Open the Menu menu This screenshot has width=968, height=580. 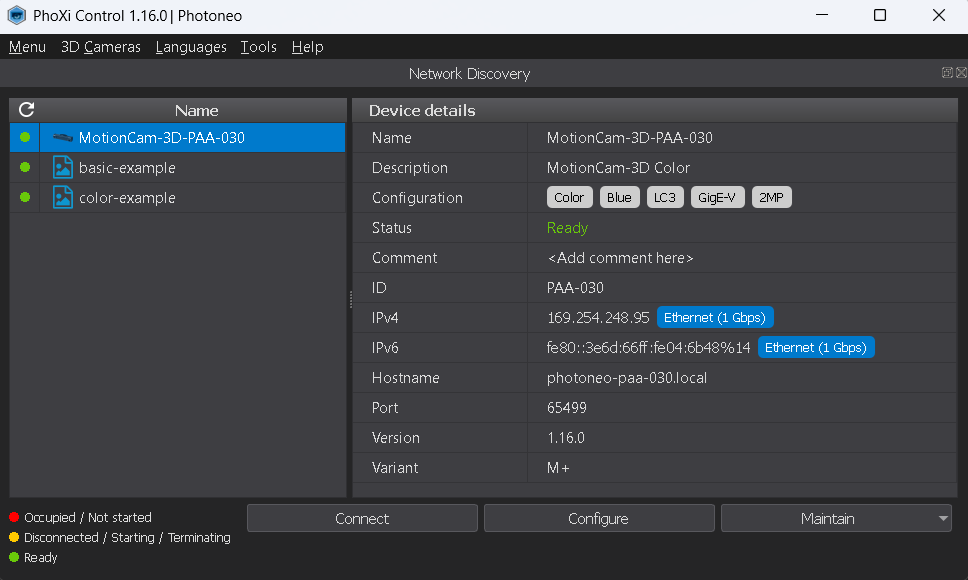point(27,47)
